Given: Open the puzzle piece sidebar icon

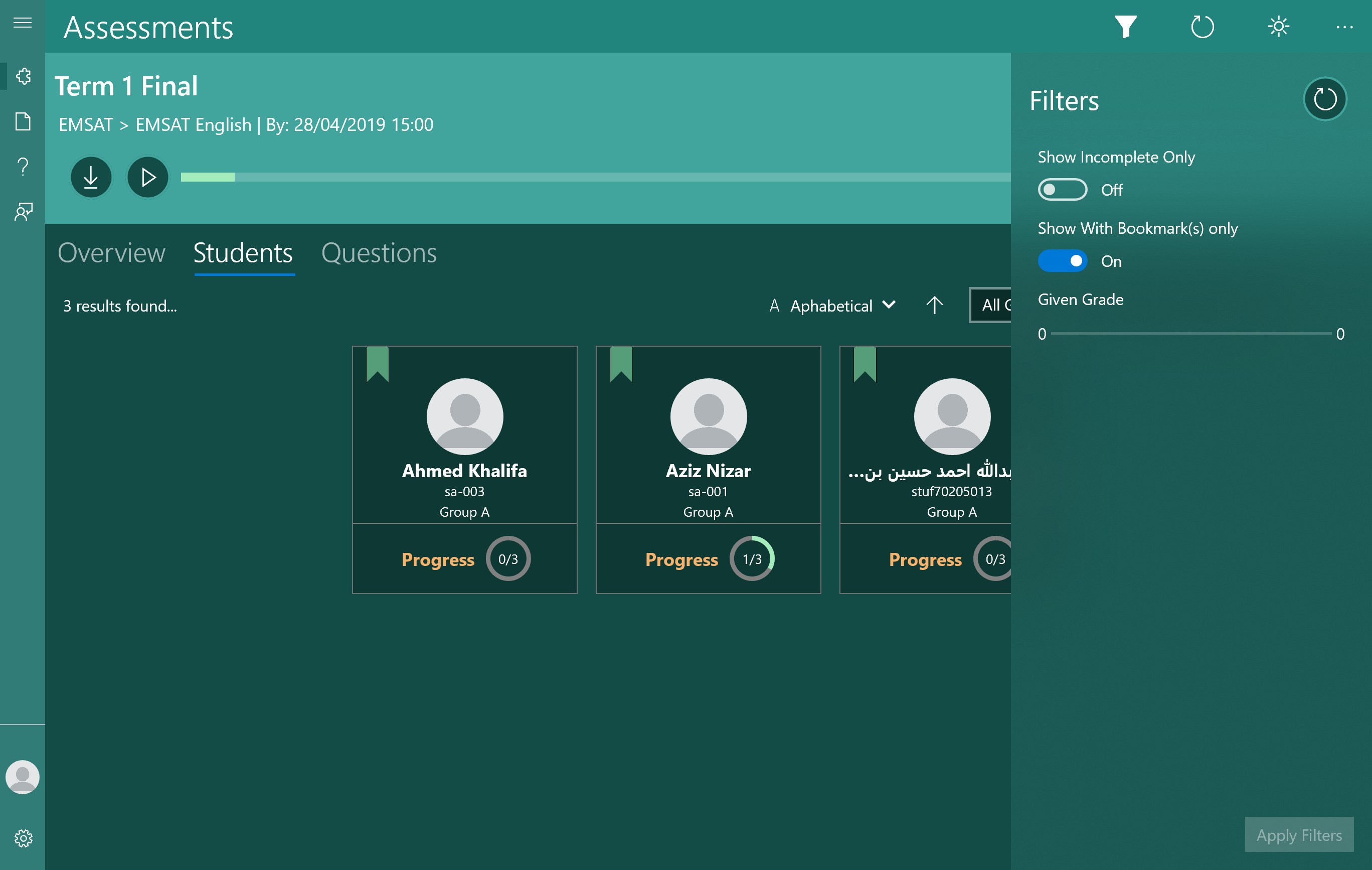Looking at the screenshot, I should [23, 76].
